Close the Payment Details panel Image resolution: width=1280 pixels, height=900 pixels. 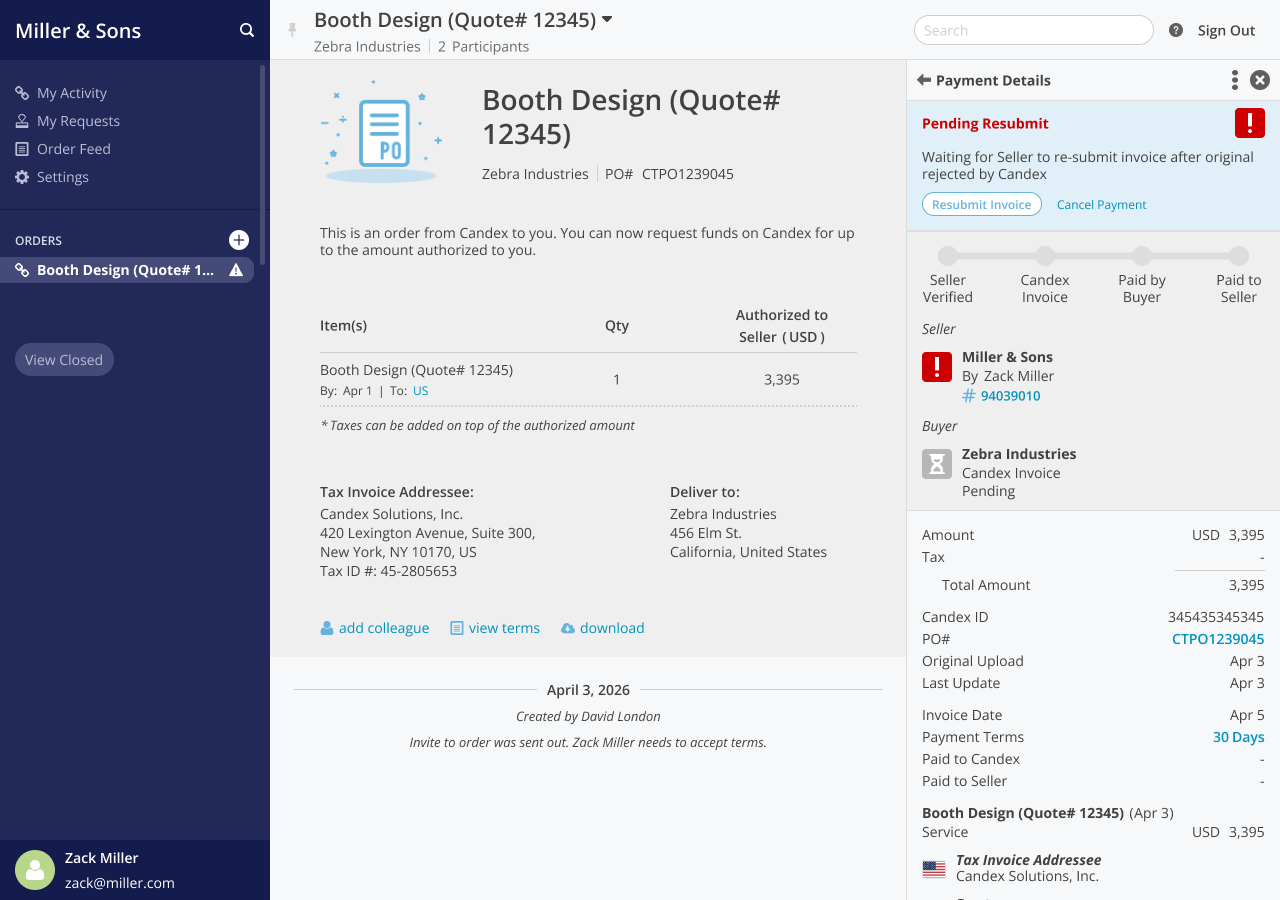[x=1260, y=80]
